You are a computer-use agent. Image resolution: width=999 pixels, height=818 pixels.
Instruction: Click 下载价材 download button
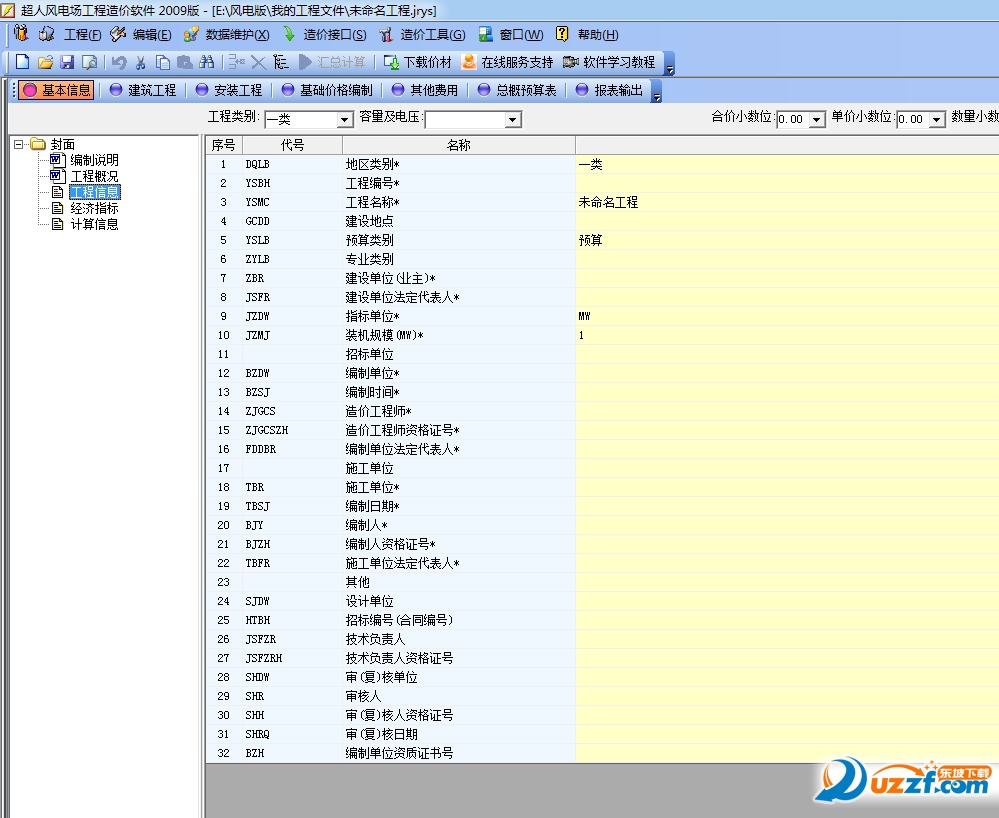pos(418,62)
